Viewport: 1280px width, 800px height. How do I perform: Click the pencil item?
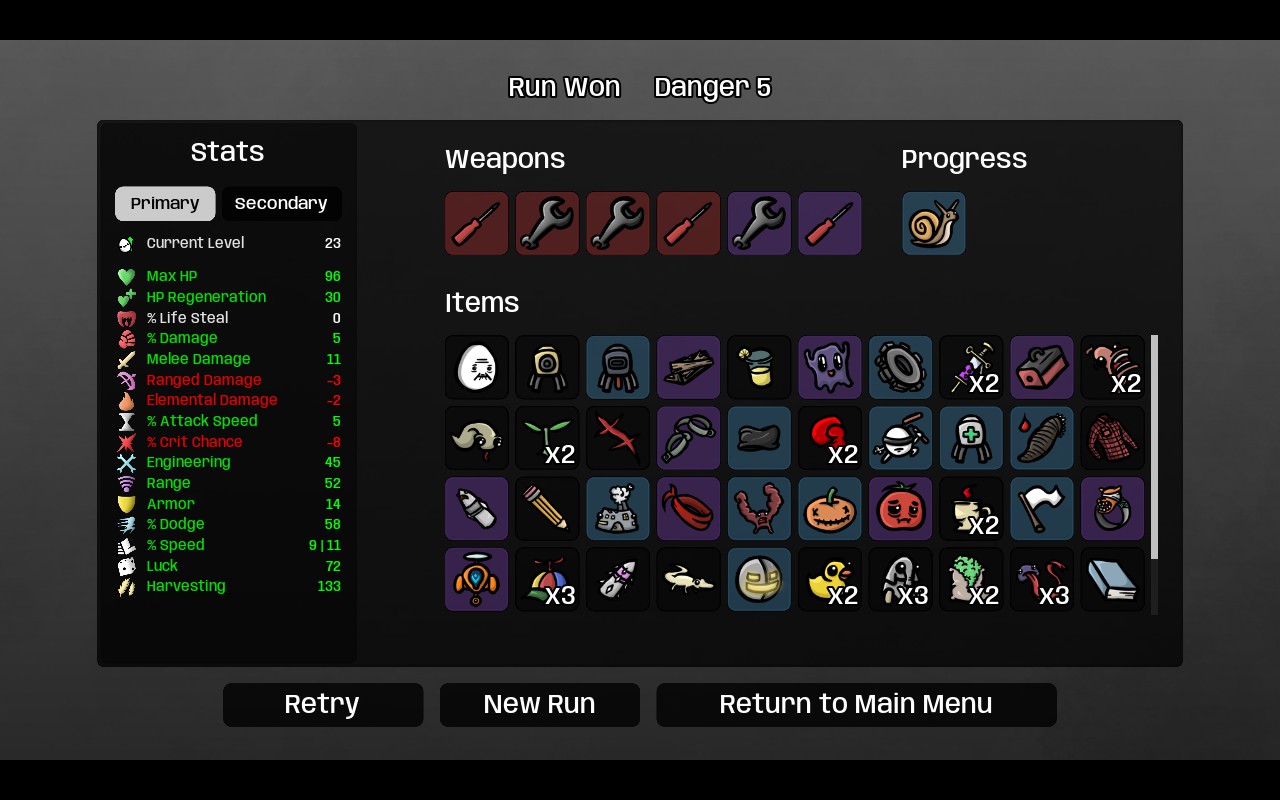pyautogui.click(x=547, y=509)
